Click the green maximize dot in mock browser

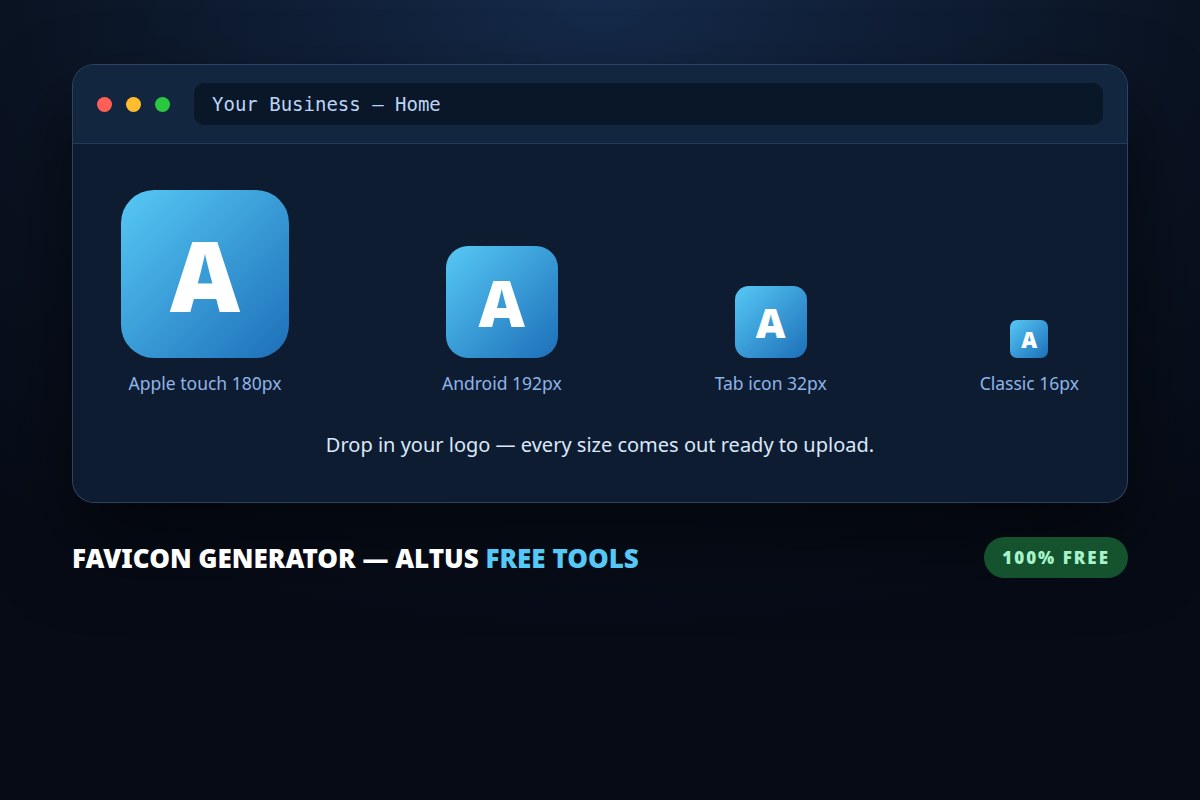tap(162, 104)
